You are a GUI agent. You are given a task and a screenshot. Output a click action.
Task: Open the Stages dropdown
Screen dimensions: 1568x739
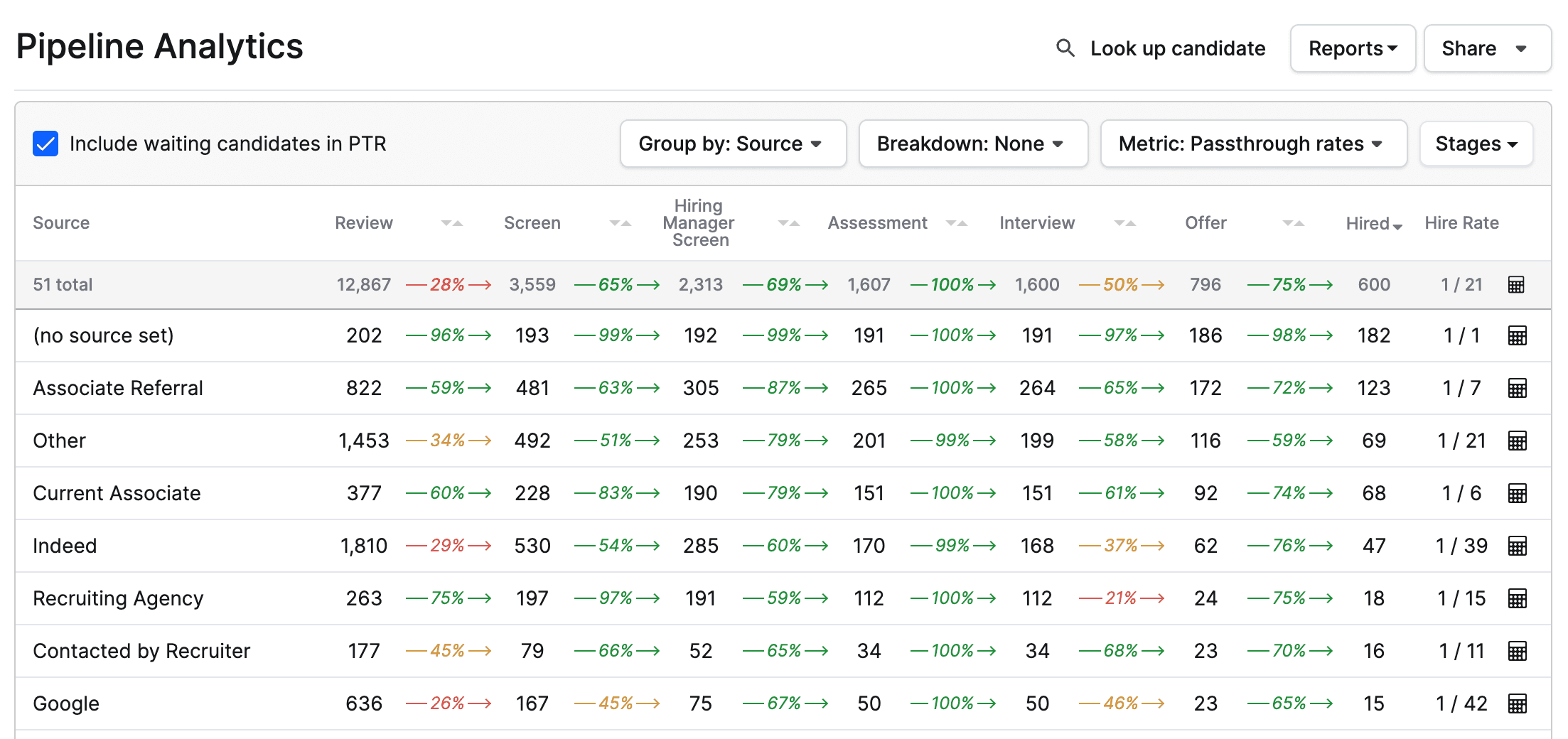[x=1476, y=144]
